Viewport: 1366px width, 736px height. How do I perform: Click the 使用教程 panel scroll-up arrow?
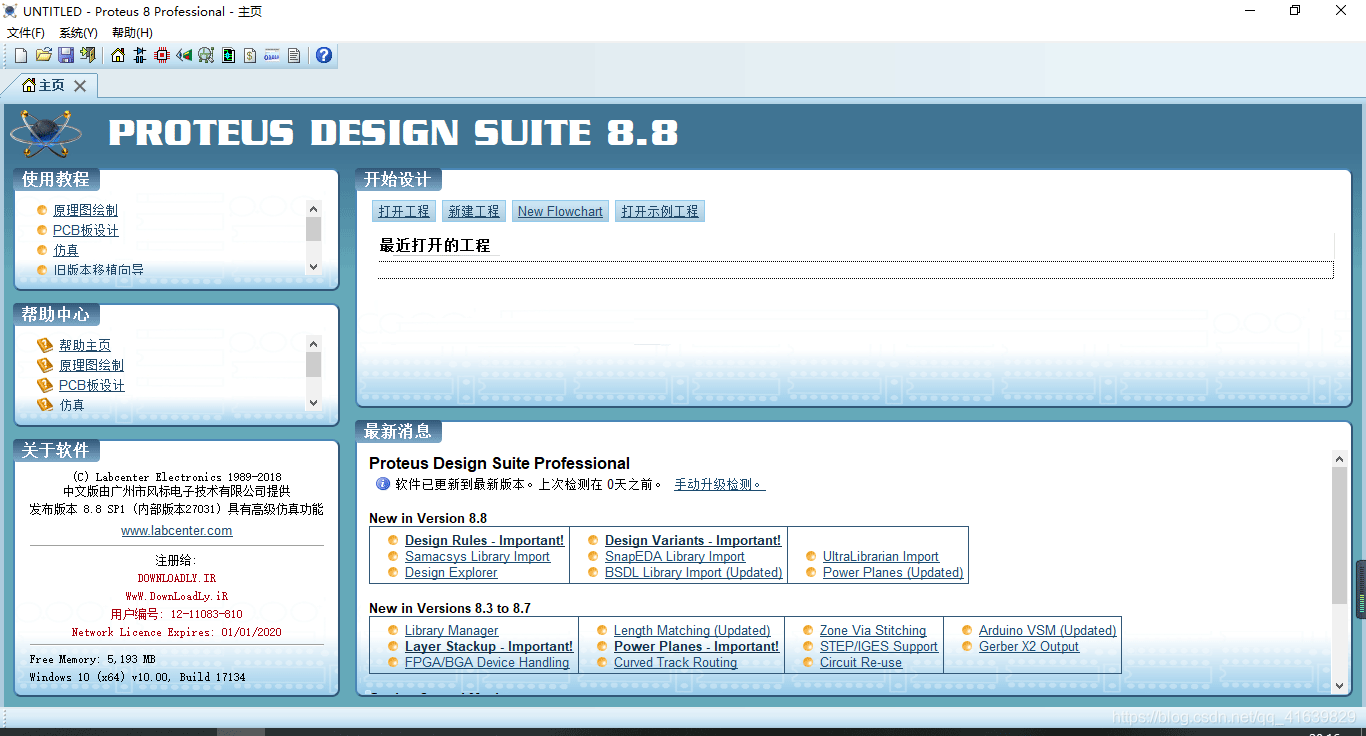click(313, 209)
